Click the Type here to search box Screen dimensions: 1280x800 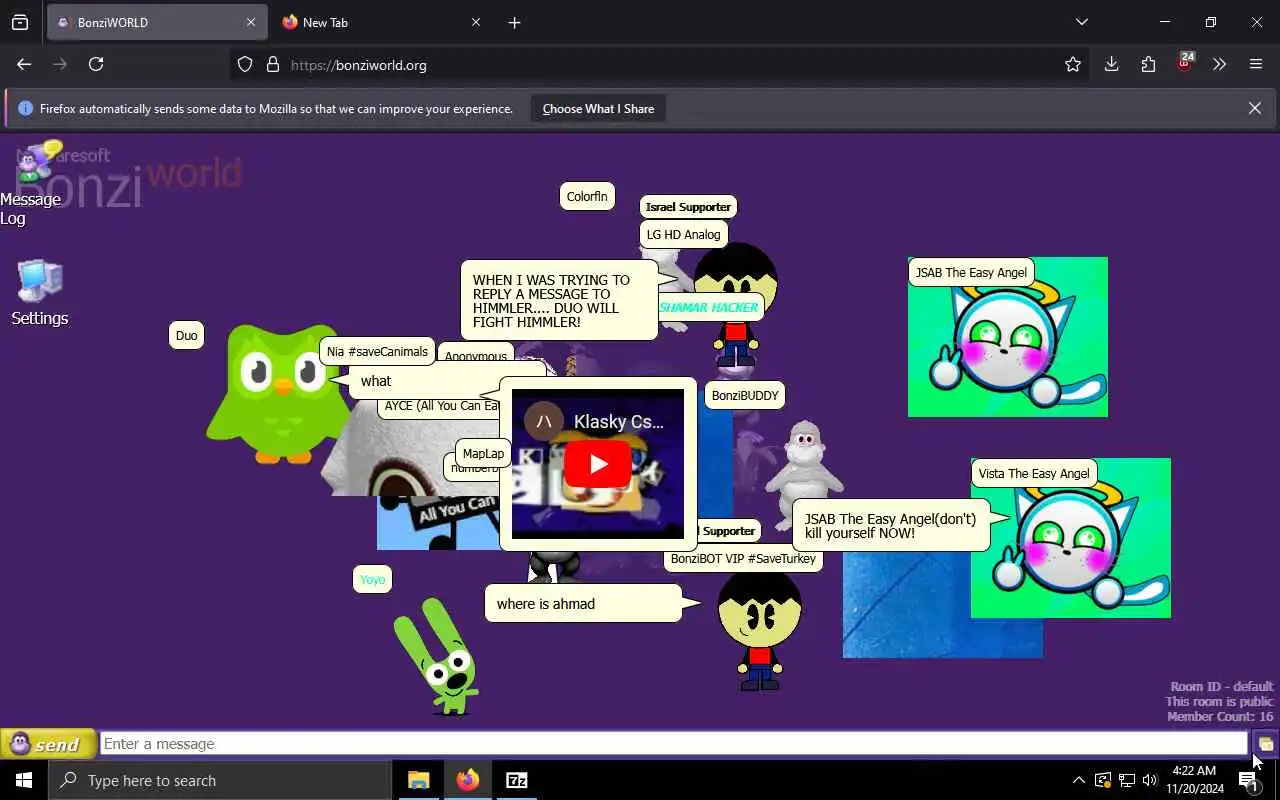point(220,780)
